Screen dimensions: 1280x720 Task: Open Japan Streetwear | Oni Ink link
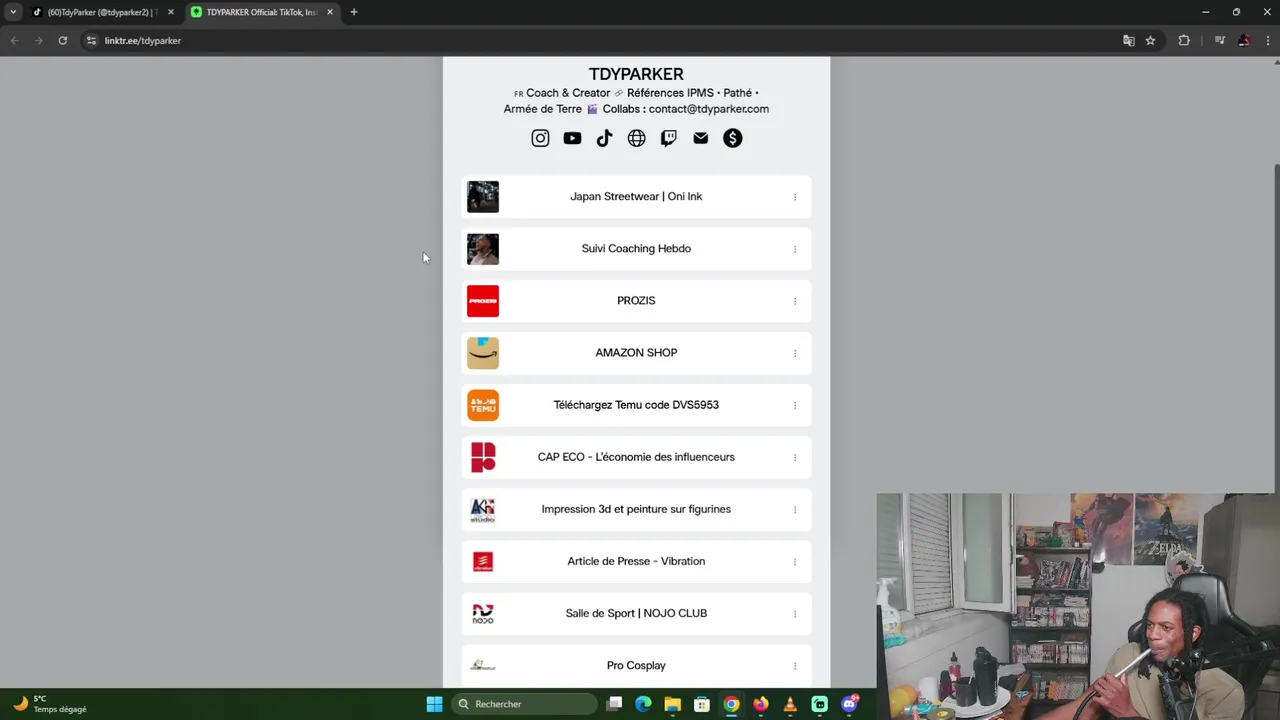tap(636, 197)
